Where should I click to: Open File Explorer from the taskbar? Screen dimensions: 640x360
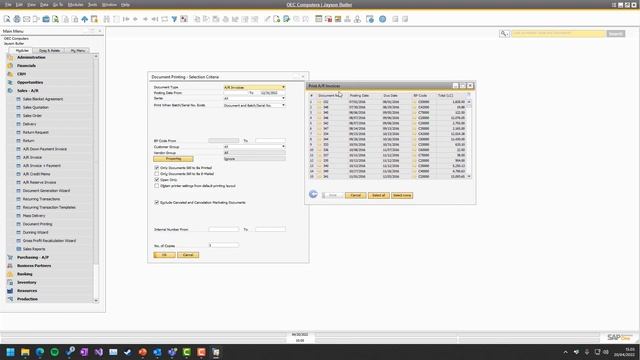tap(25, 352)
